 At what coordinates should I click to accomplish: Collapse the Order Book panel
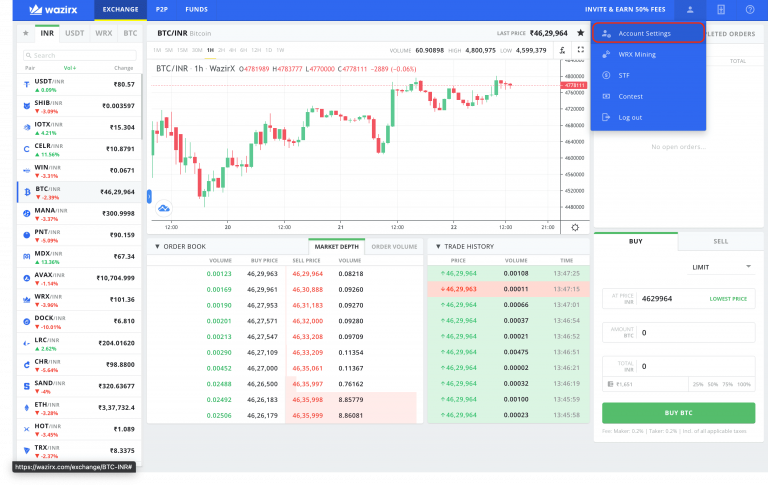157,246
